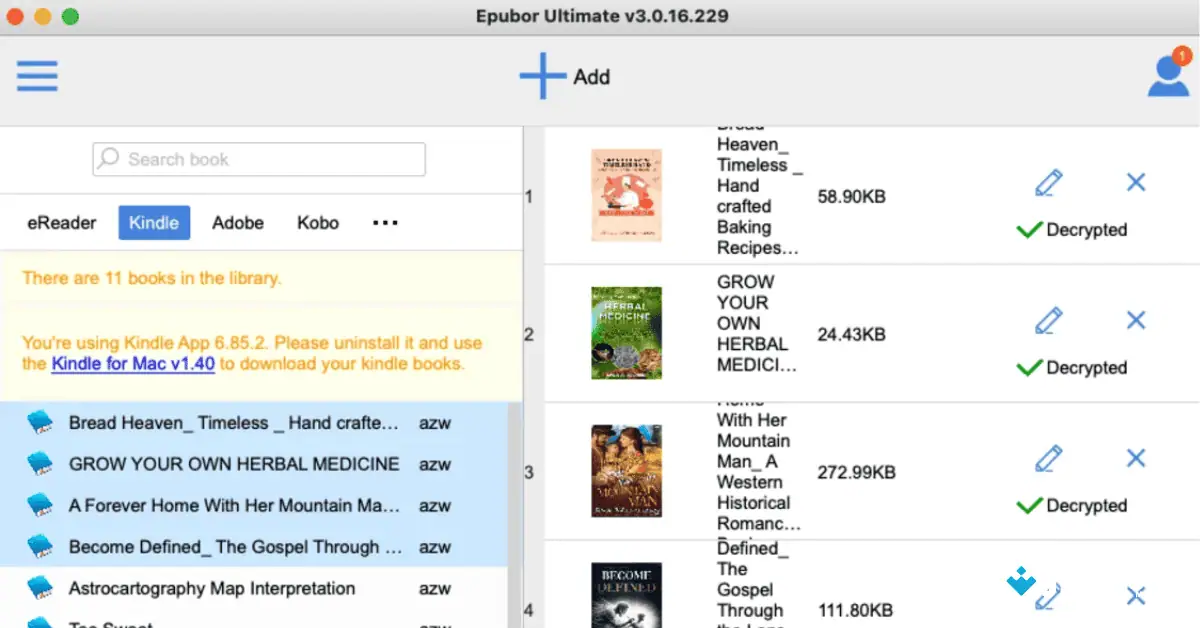Edit metadata of the Bread Heaven book

click(1048, 182)
